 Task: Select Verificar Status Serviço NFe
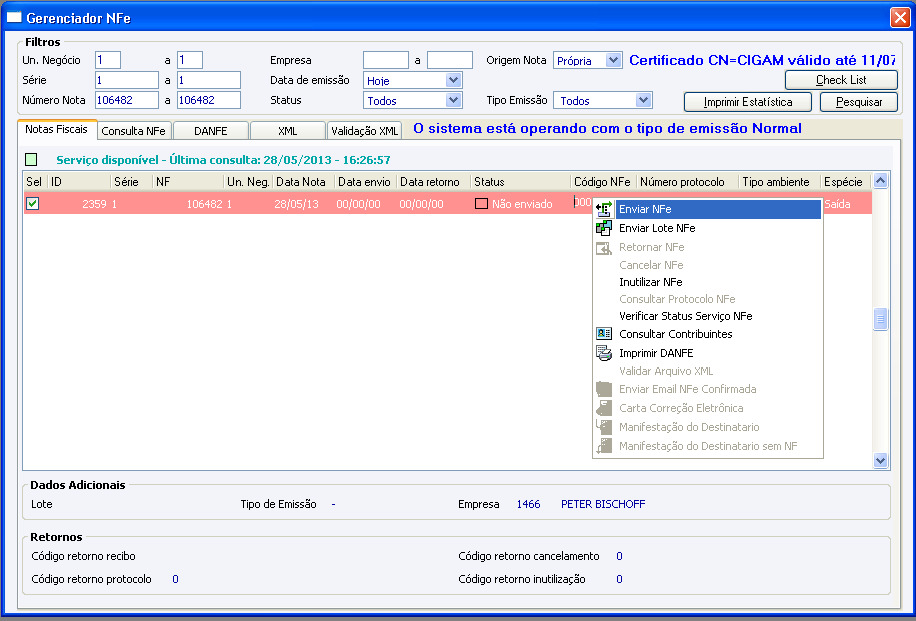(x=707, y=316)
